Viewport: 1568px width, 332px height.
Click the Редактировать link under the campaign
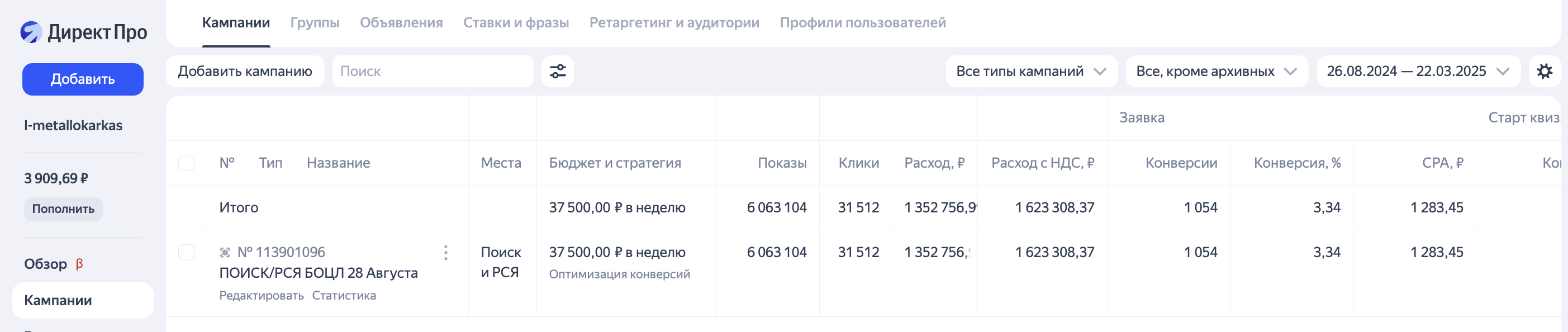pyautogui.click(x=261, y=295)
